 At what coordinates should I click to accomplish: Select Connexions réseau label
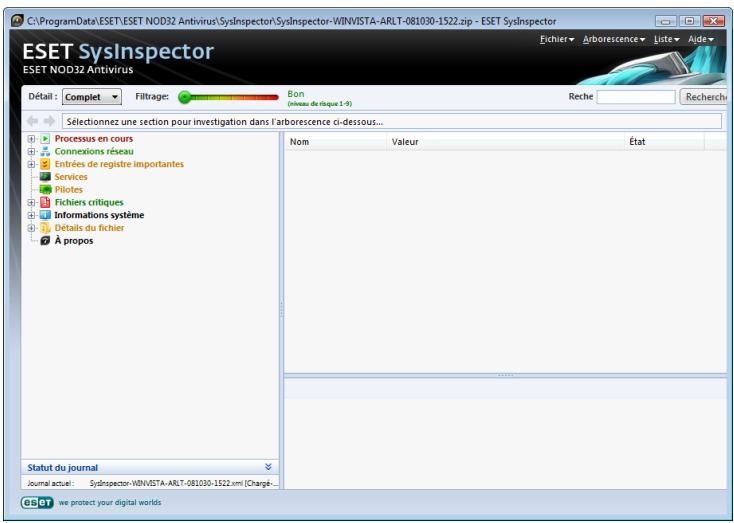point(94,152)
